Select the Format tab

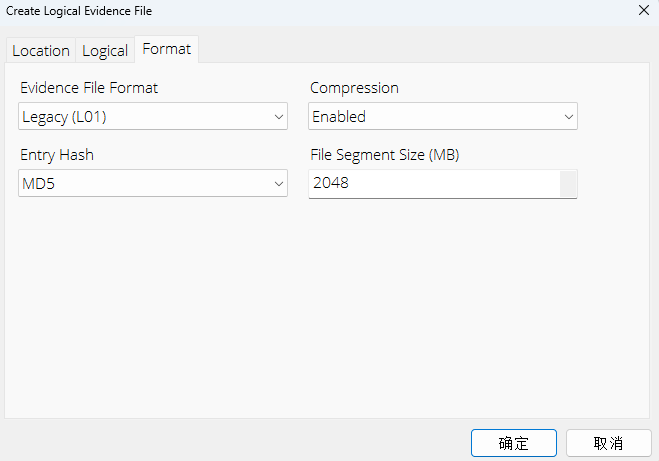[167, 48]
